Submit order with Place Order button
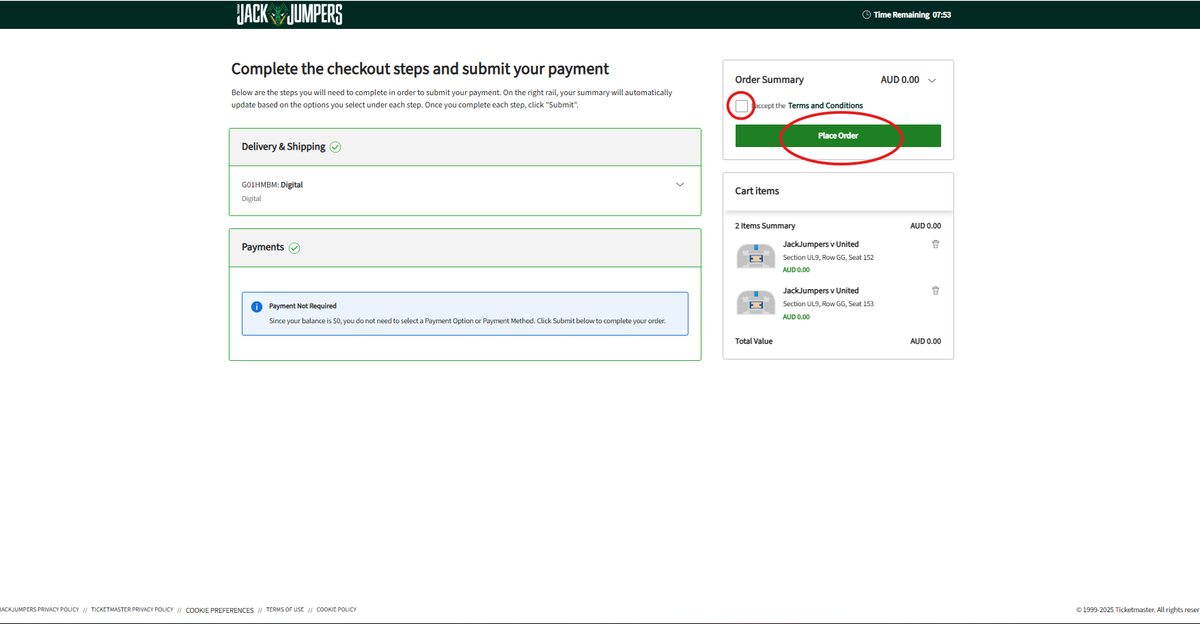1200x624 pixels. coord(838,136)
